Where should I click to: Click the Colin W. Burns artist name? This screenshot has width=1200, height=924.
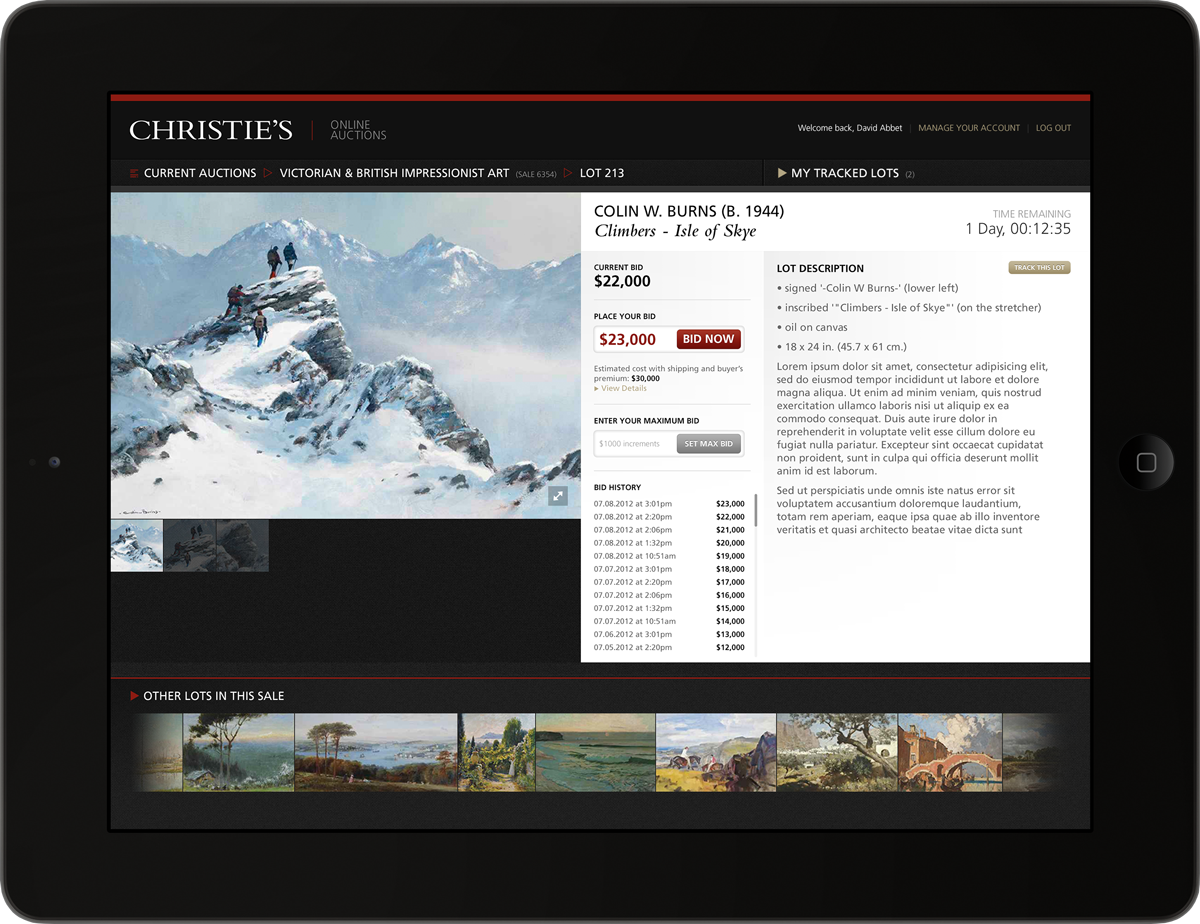point(689,211)
